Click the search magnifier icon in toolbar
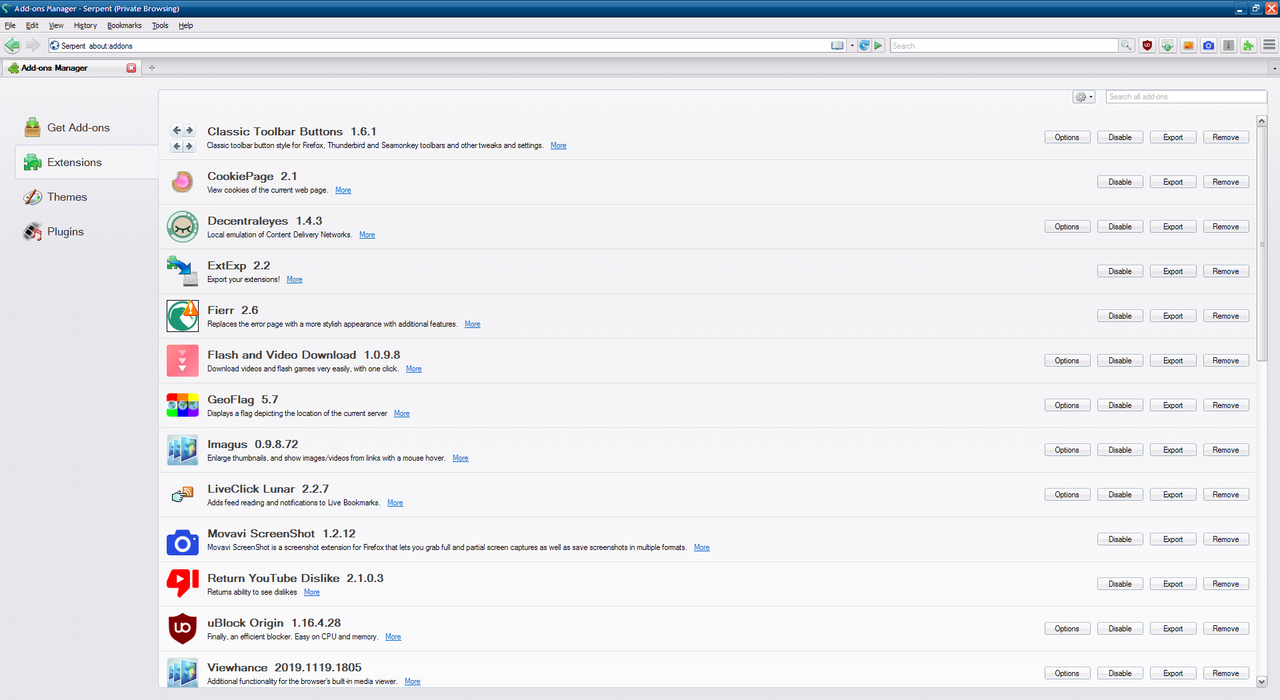 tap(1127, 46)
